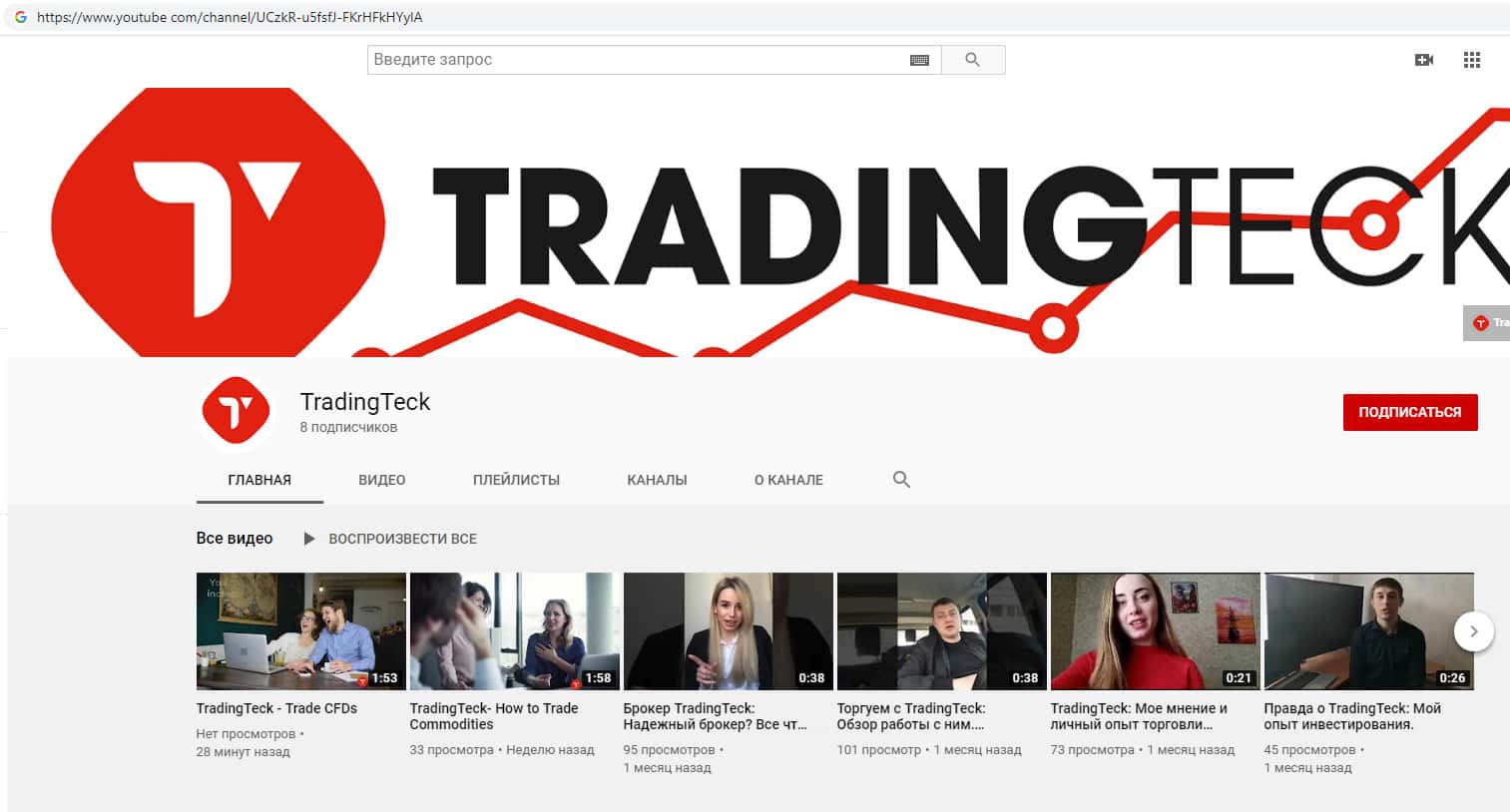Open the Плейлисты tab
The width and height of the screenshot is (1510, 812).
[516, 480]
